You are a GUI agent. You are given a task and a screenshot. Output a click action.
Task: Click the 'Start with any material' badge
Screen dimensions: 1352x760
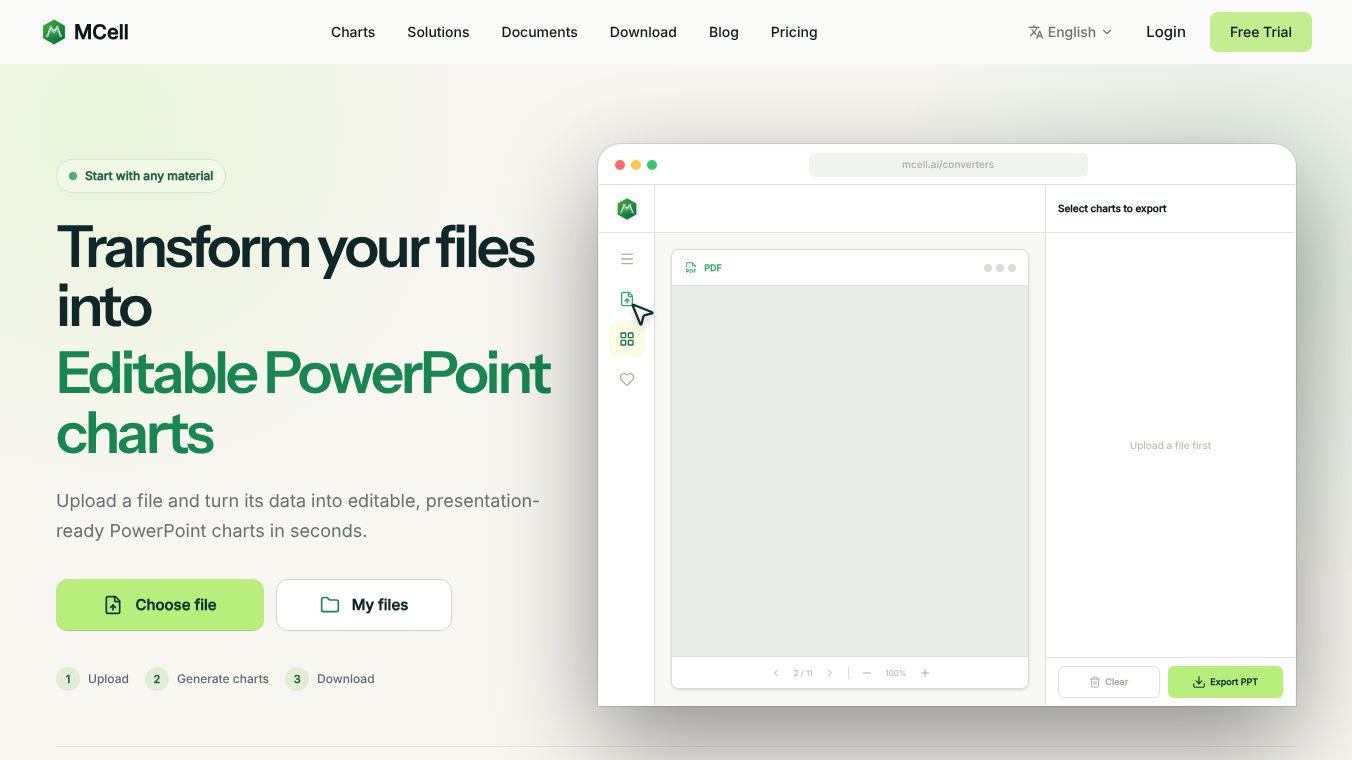click(141, 176)
